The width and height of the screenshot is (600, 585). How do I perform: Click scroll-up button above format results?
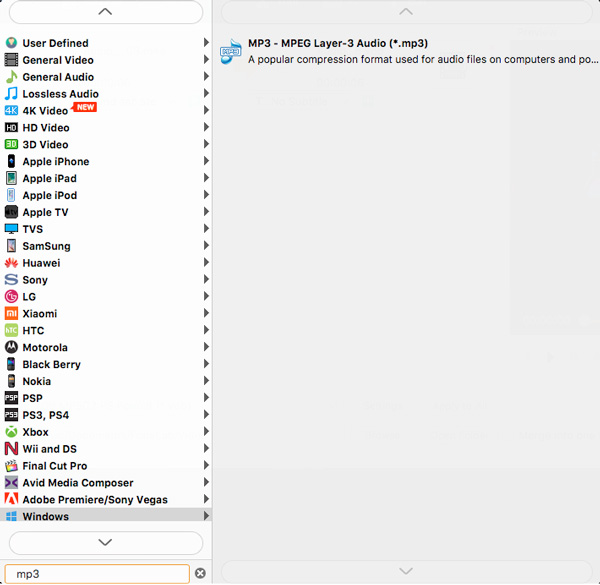(406, 12)
